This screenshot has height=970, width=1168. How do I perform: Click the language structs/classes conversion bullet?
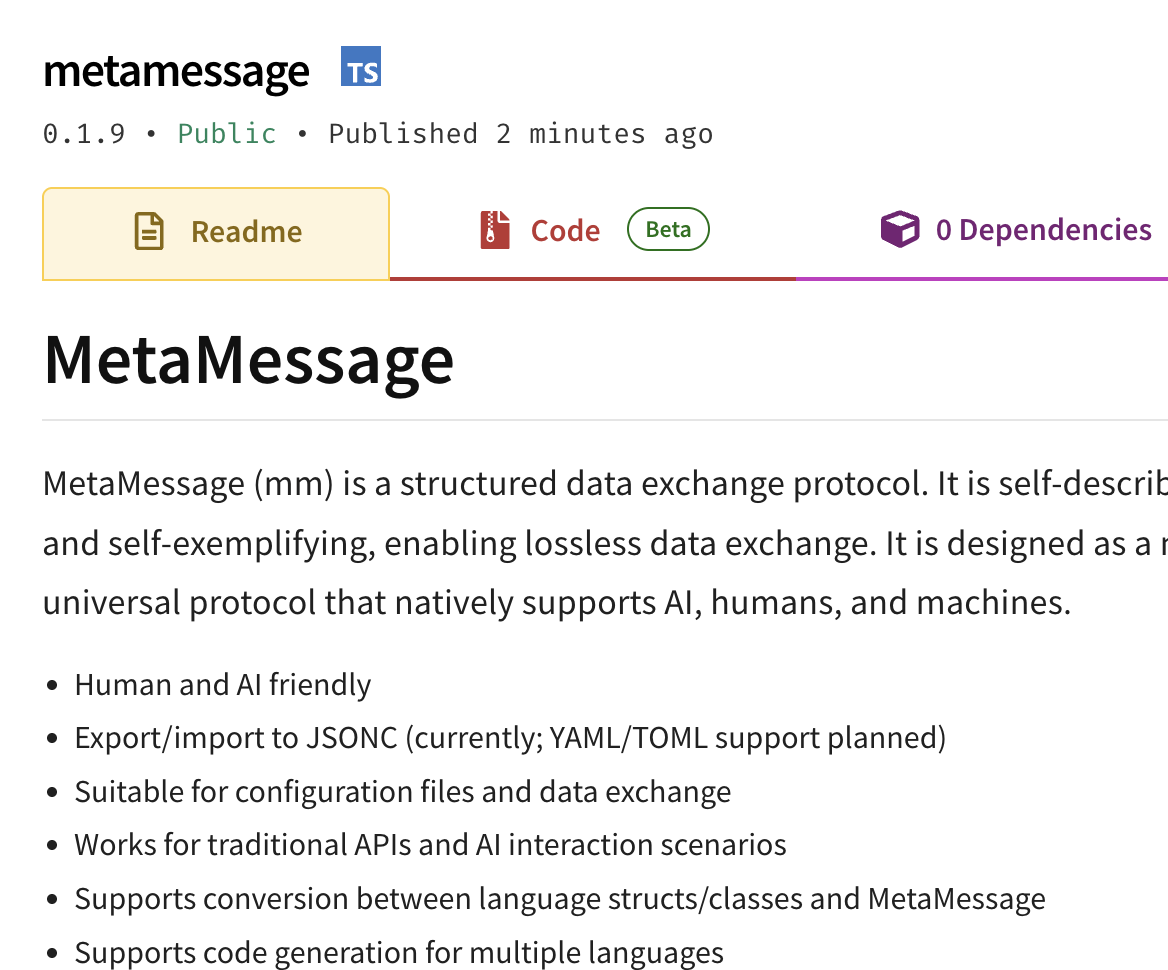click(x=560, y=899)
